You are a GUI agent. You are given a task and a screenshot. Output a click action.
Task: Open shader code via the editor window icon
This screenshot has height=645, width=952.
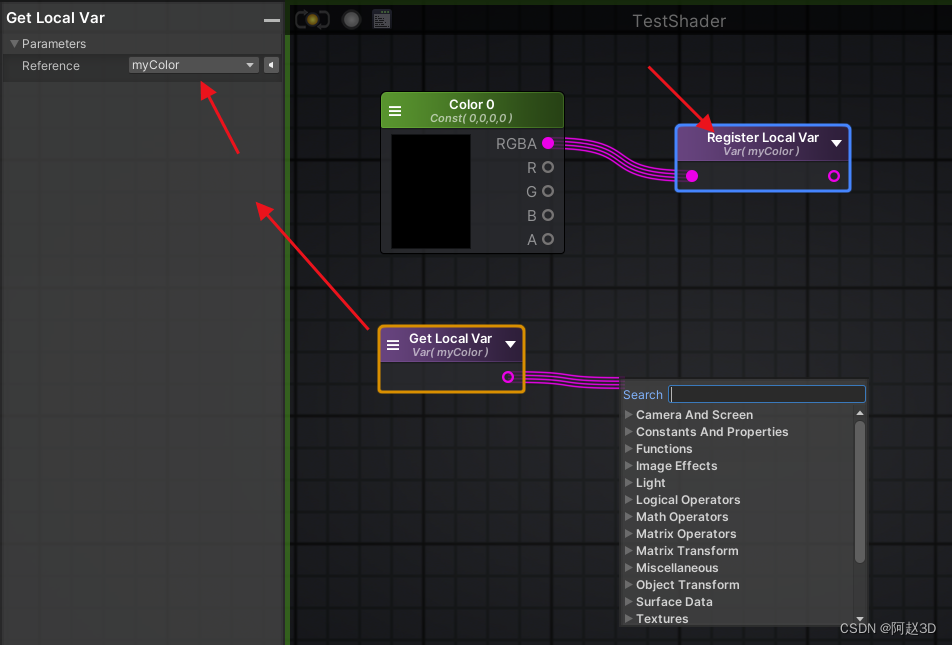pos(382,19)
